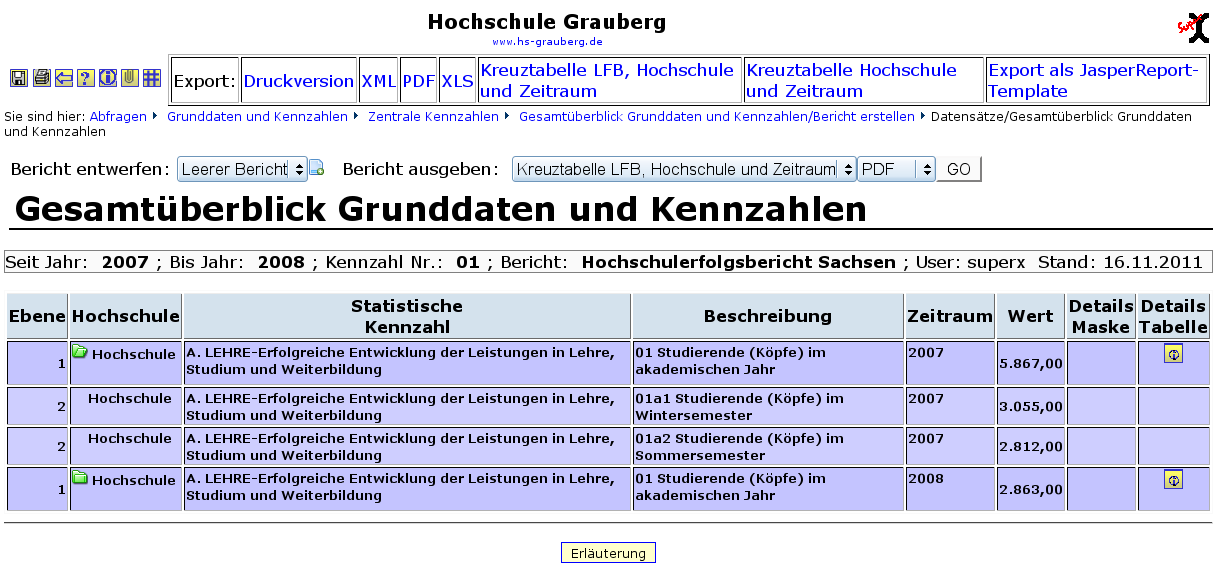The width and height of the screenshot is (1221, 569).
Task: Click the Gesamtüberblick Grunddaten und Kennzahlen heading
Action: pos(440,209)
